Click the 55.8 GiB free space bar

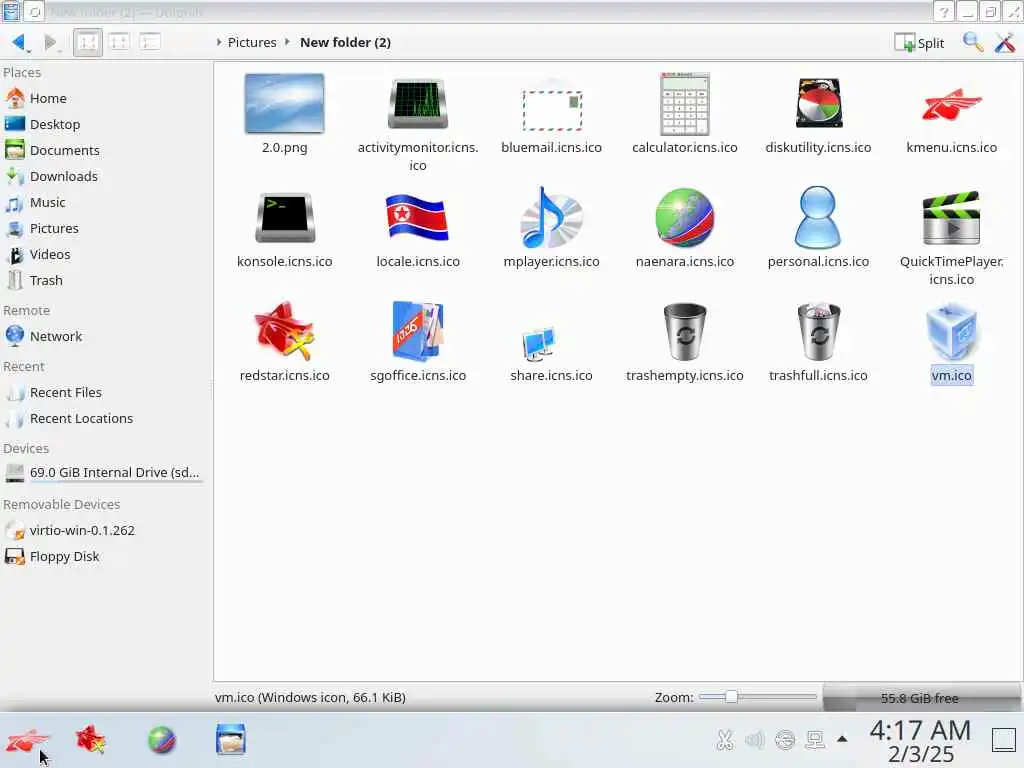[921, 698]
